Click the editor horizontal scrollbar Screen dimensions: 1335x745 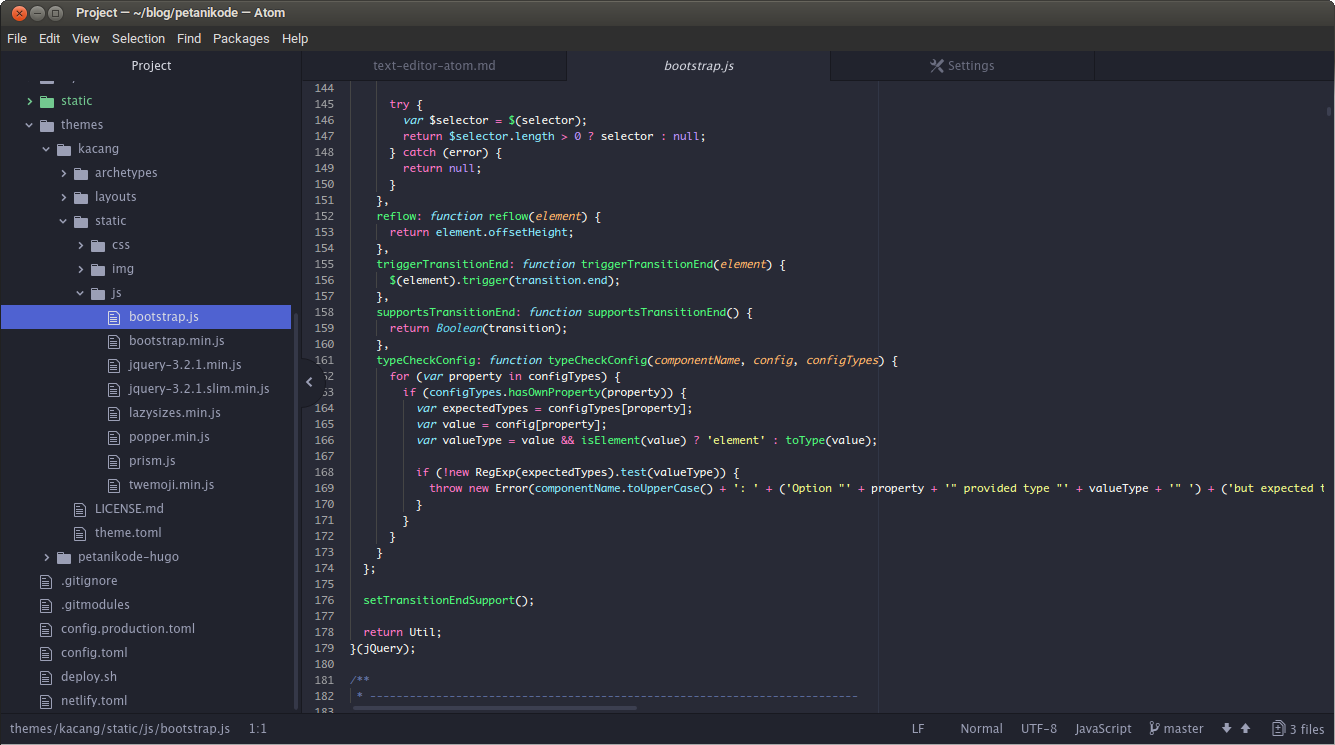(x=494, y=708)
